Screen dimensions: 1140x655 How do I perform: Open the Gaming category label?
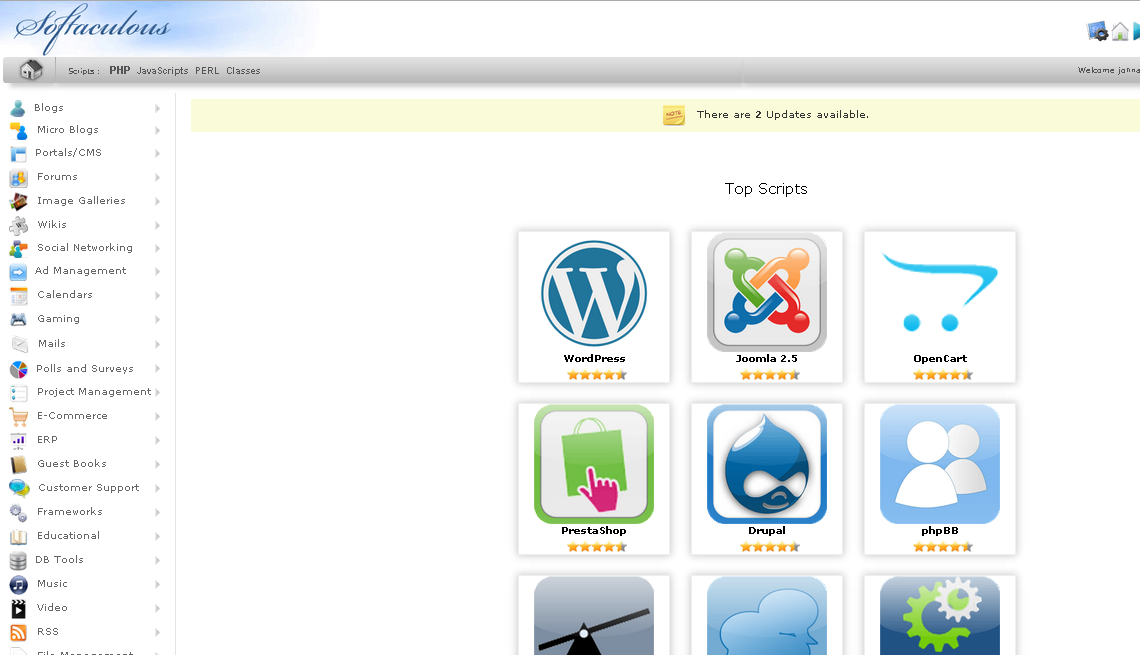point(58,318)
